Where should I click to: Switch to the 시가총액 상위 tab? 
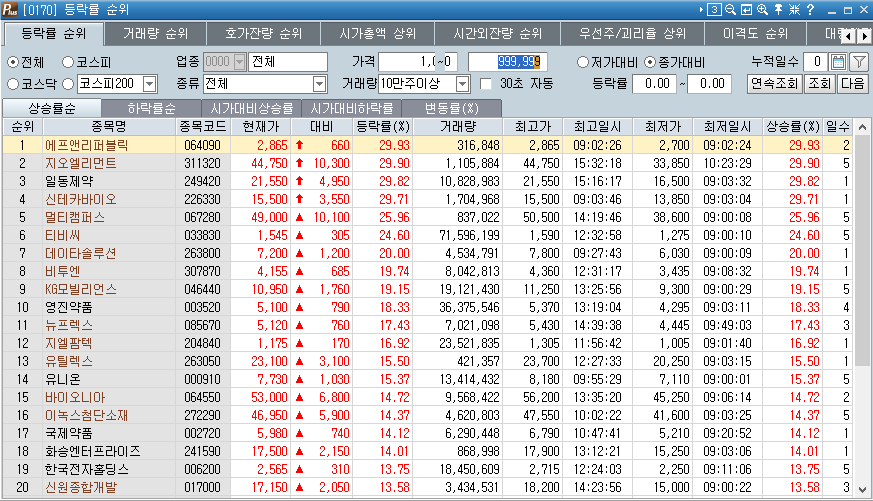point(377,34)
